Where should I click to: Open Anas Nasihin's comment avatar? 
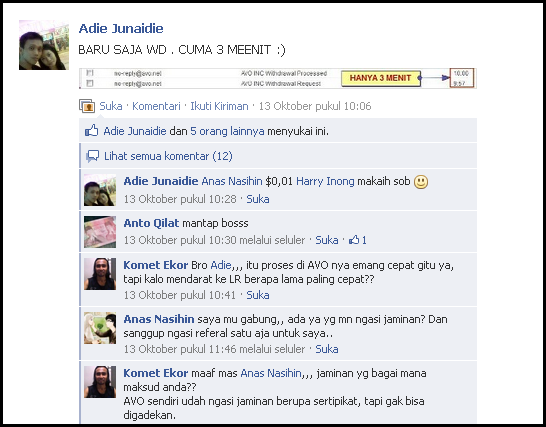[x=100, y=328]
